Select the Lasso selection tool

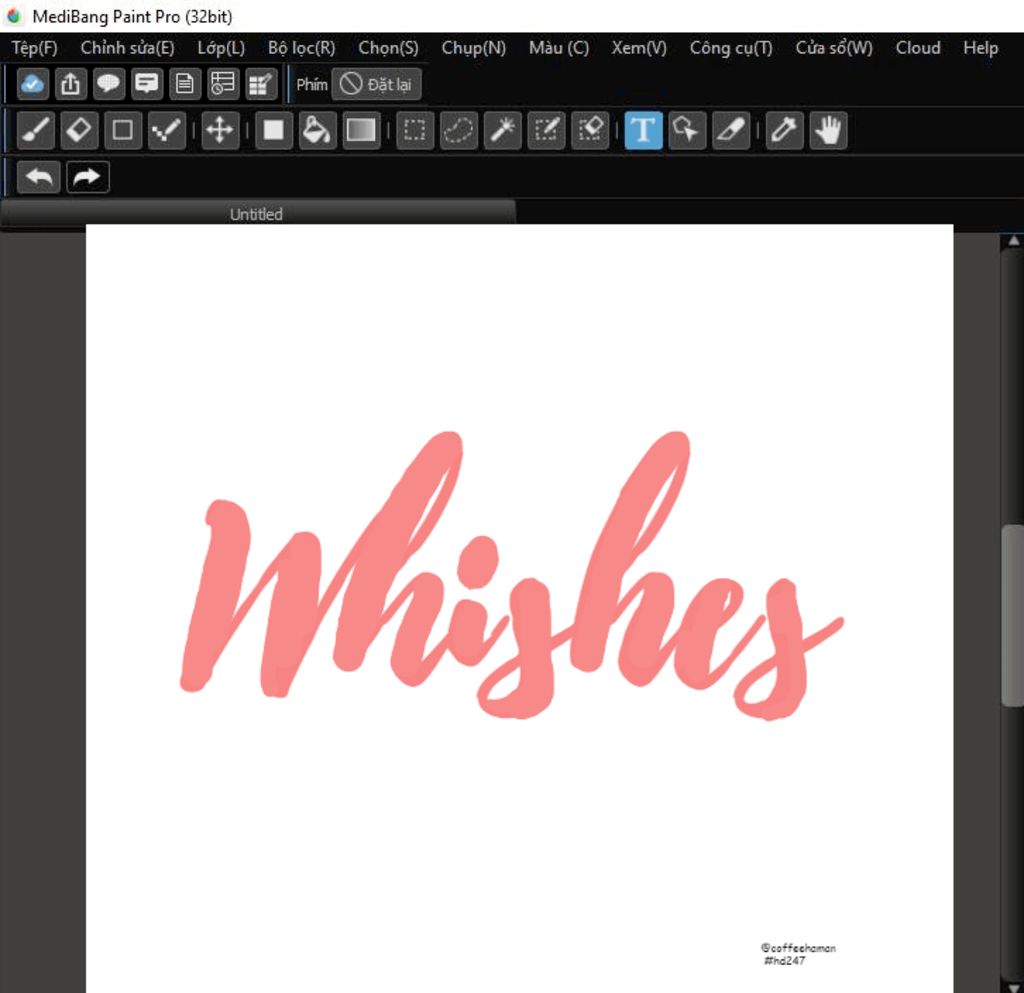click(458, 131)
